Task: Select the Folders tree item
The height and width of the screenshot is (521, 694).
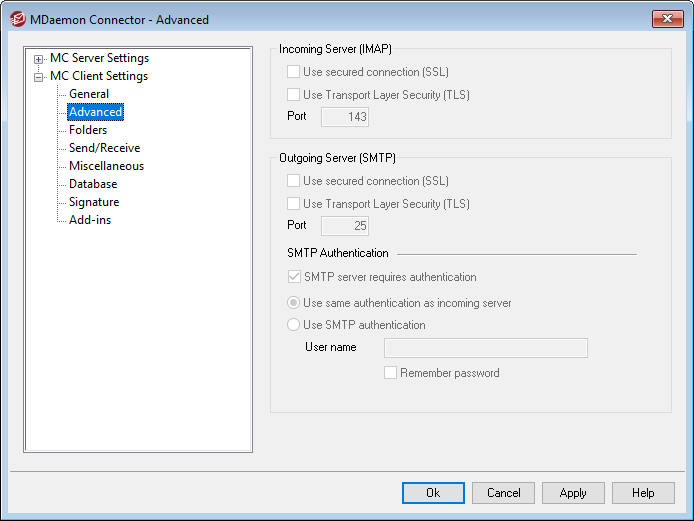Action: click(88, 130)
